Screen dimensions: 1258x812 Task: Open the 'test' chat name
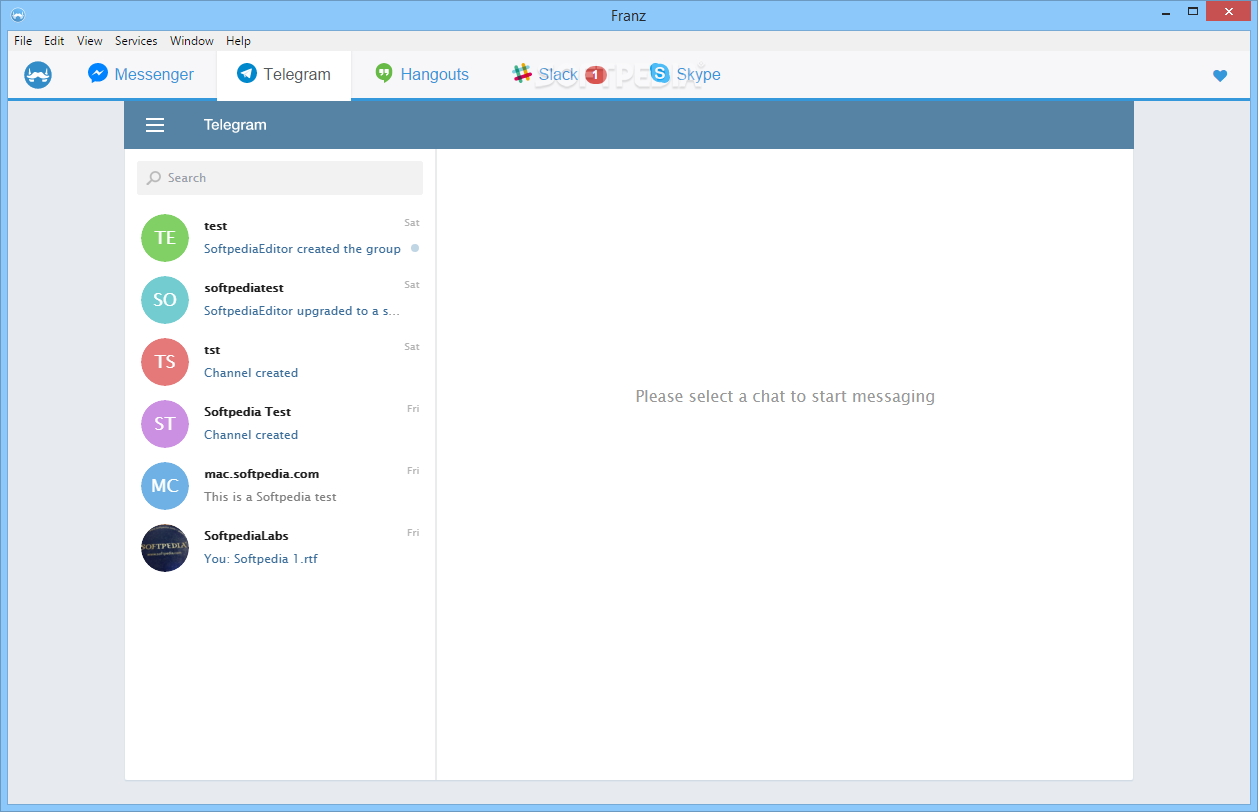(x=215, y=226)
